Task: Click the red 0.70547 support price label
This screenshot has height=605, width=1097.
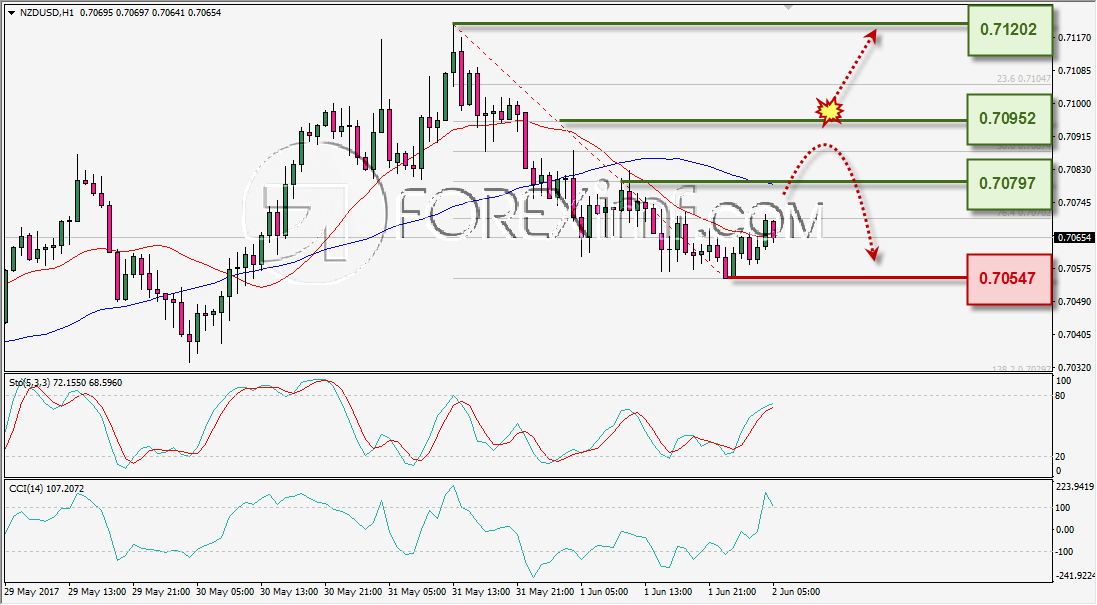Action: point(1010,279)
